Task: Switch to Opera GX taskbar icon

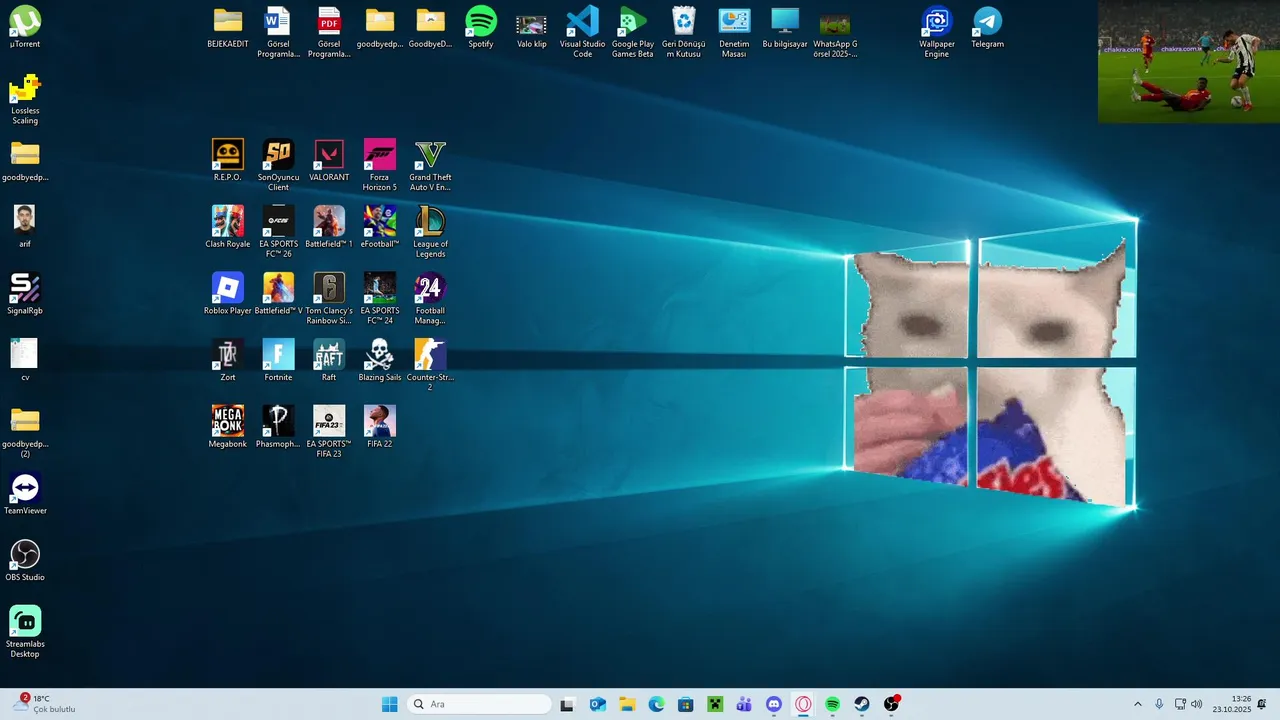Action: tap(803, 704)
